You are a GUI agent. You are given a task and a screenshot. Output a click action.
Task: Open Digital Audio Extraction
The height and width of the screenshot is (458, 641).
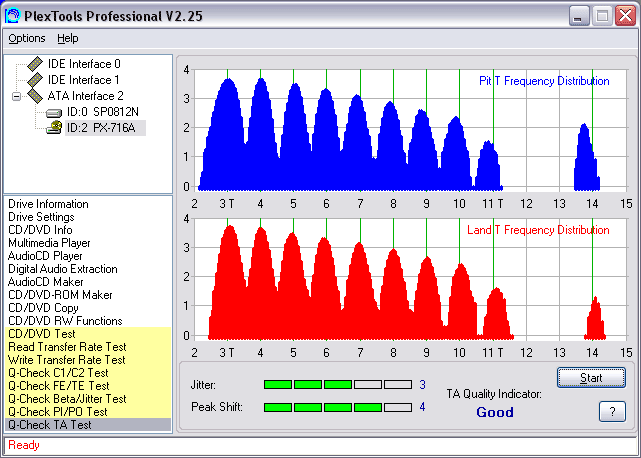63,269
